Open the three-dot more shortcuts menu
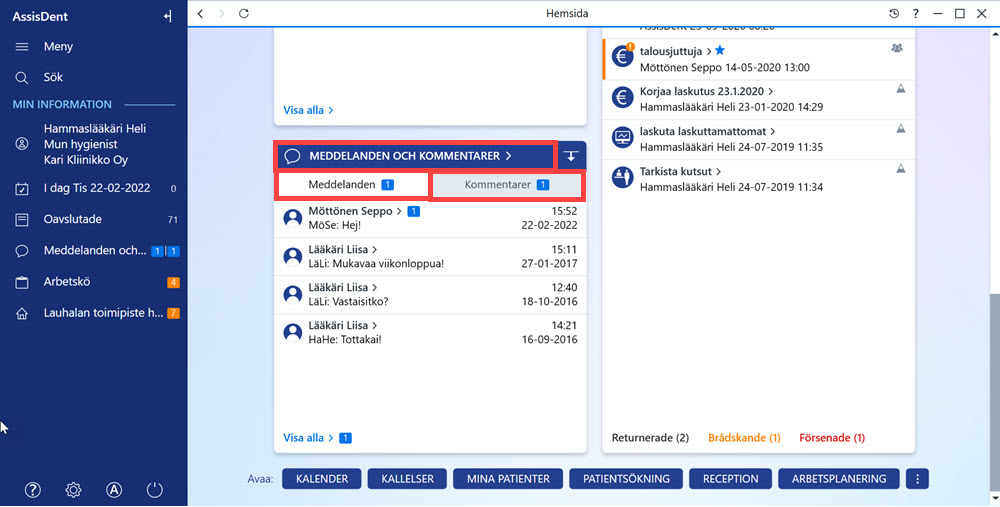Image resolution: width=1000 pixels, height=507 pixels. tap(917, 479)
